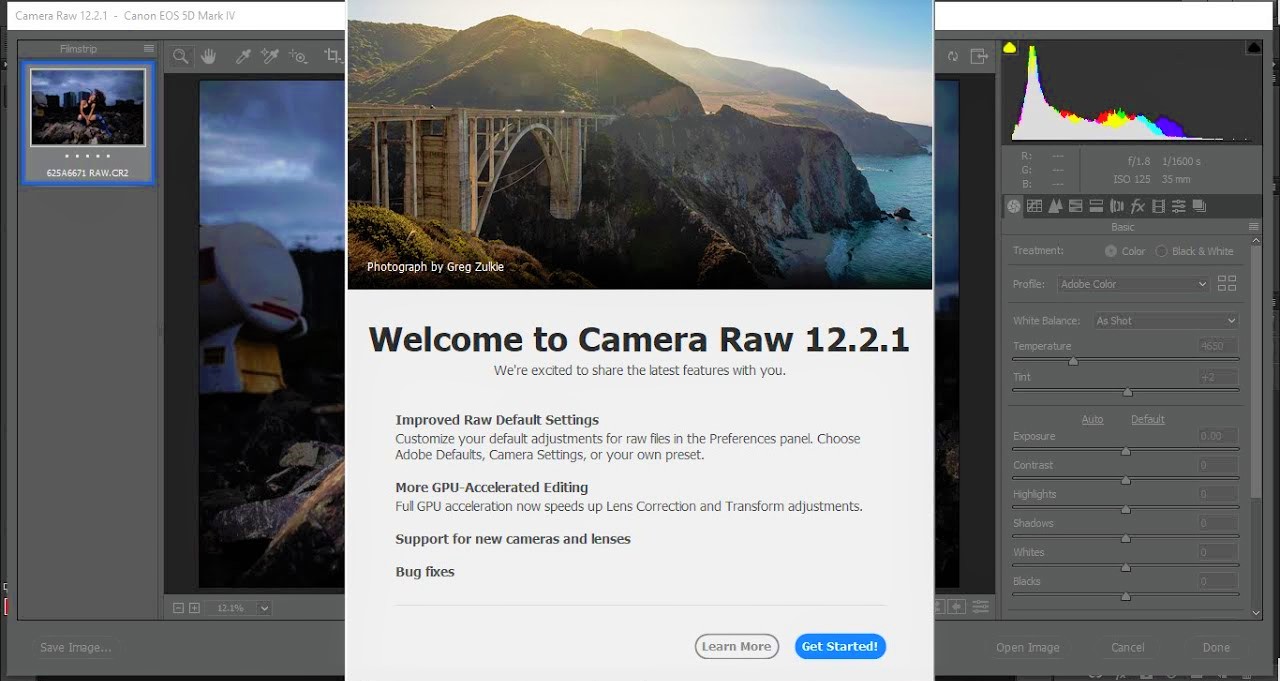Viewport: 1280px width, 681px height.
Task: Open the Presets panel tab
Action: (x=1179, y=206)
